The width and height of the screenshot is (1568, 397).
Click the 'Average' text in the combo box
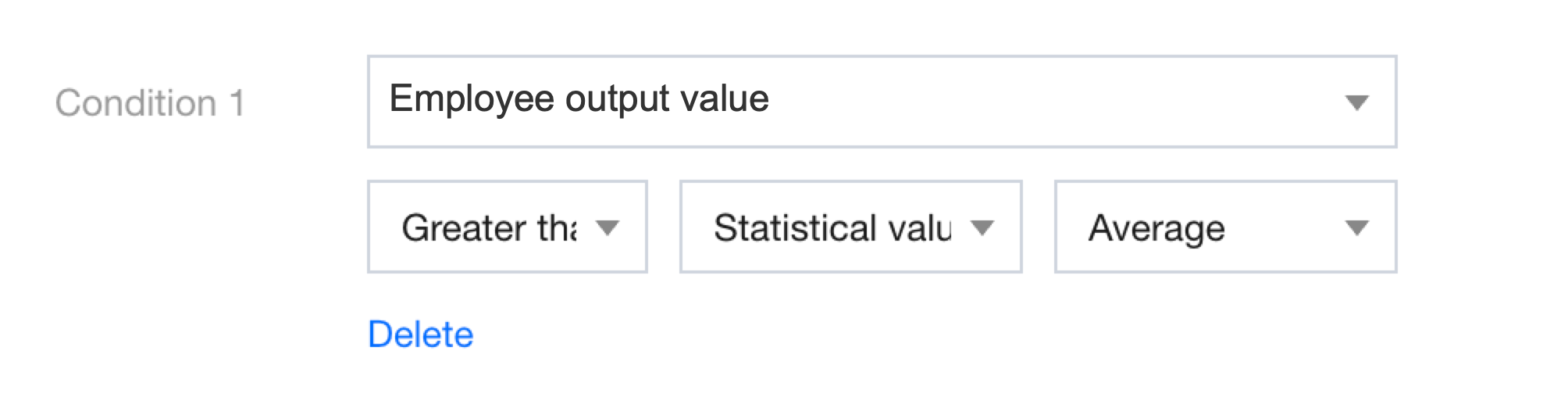click(1156, 228)
